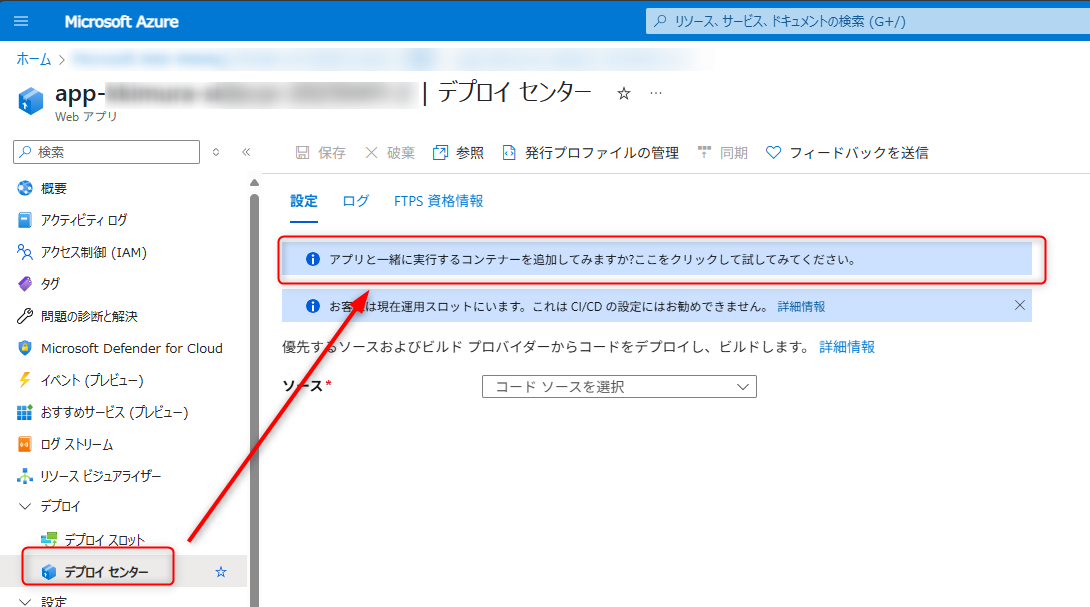The height and width of the screenshot is (607, 1090).
Task: Collapse the デプロイ section chevron
Action: tap(25, 506)
